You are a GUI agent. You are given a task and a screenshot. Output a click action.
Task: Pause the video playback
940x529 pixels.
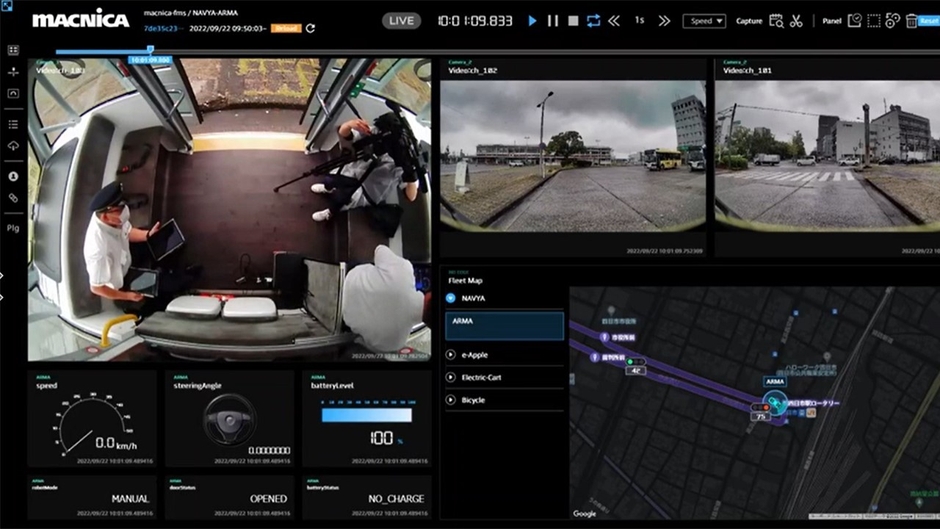tap(553, 20)
